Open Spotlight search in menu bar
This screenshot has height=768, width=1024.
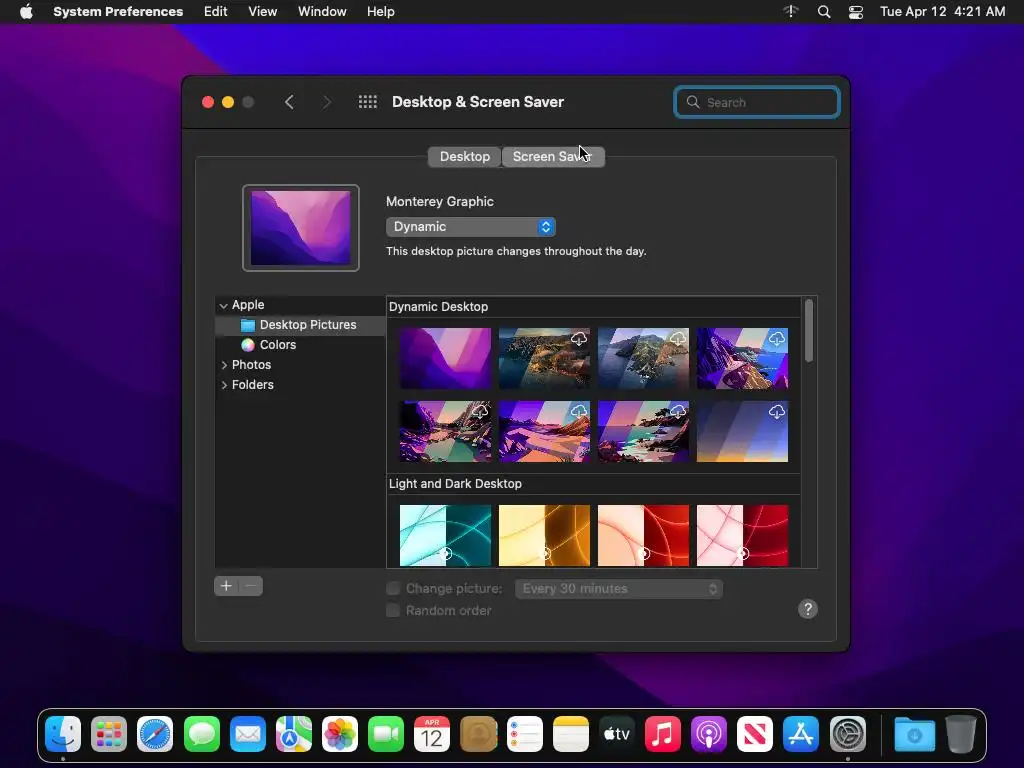coord(824,12)
